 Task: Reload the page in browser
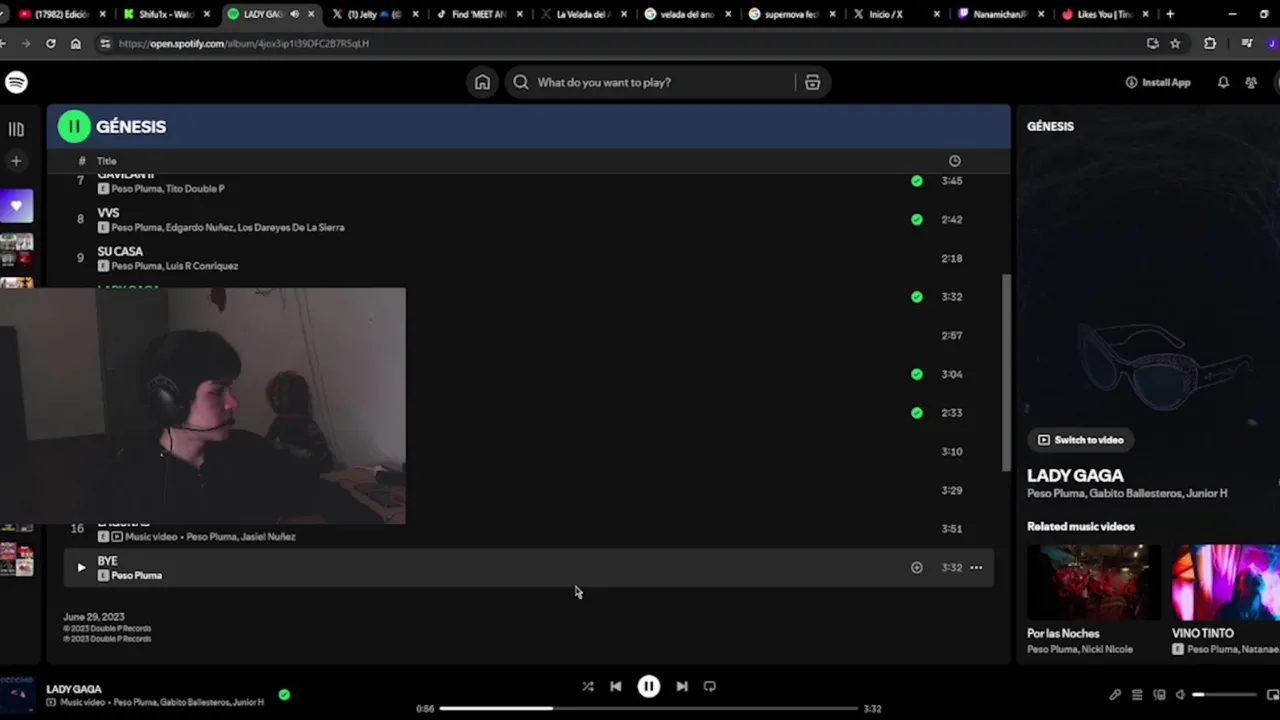50,44
